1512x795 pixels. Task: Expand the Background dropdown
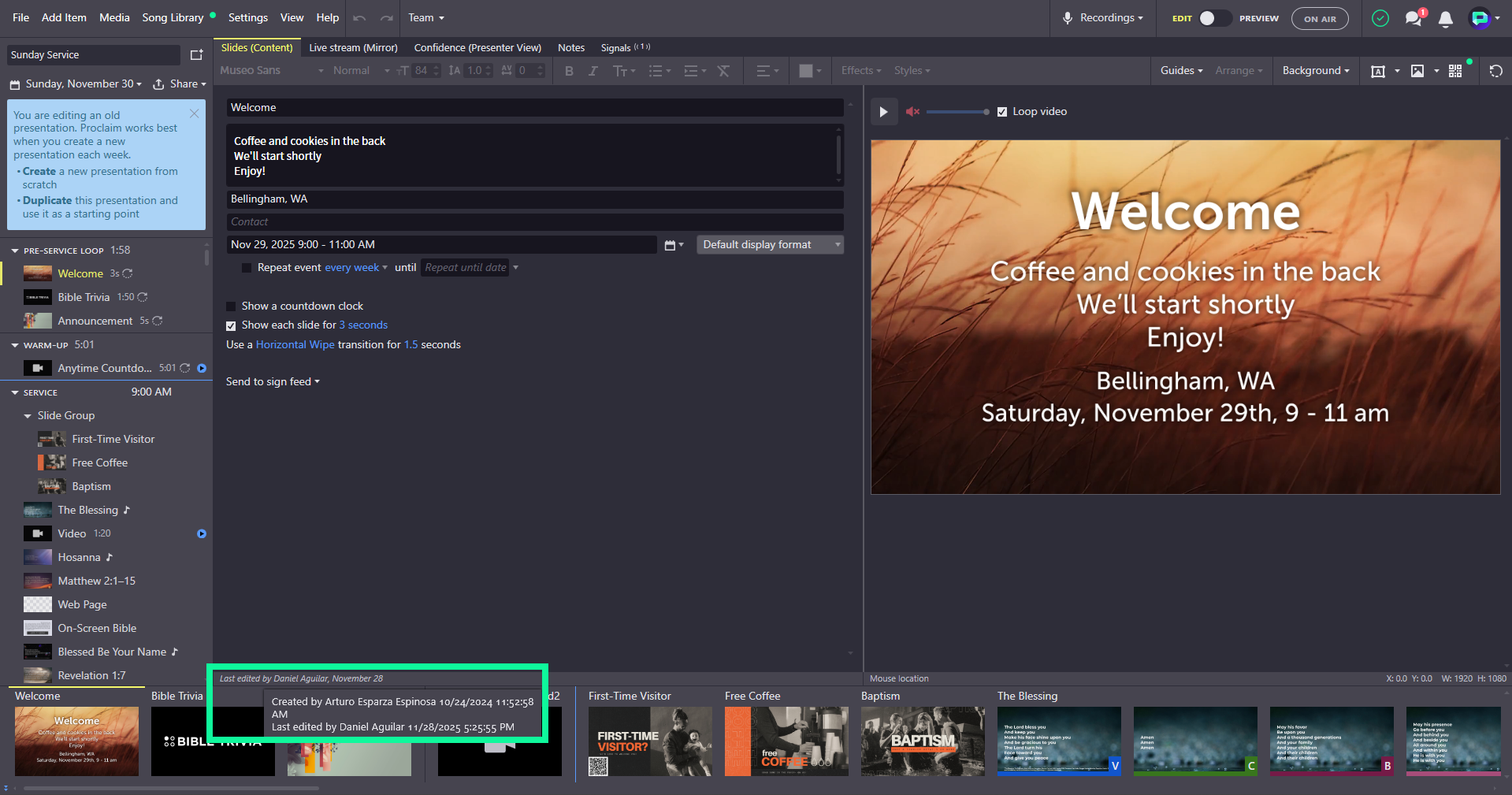point(1316,71)
